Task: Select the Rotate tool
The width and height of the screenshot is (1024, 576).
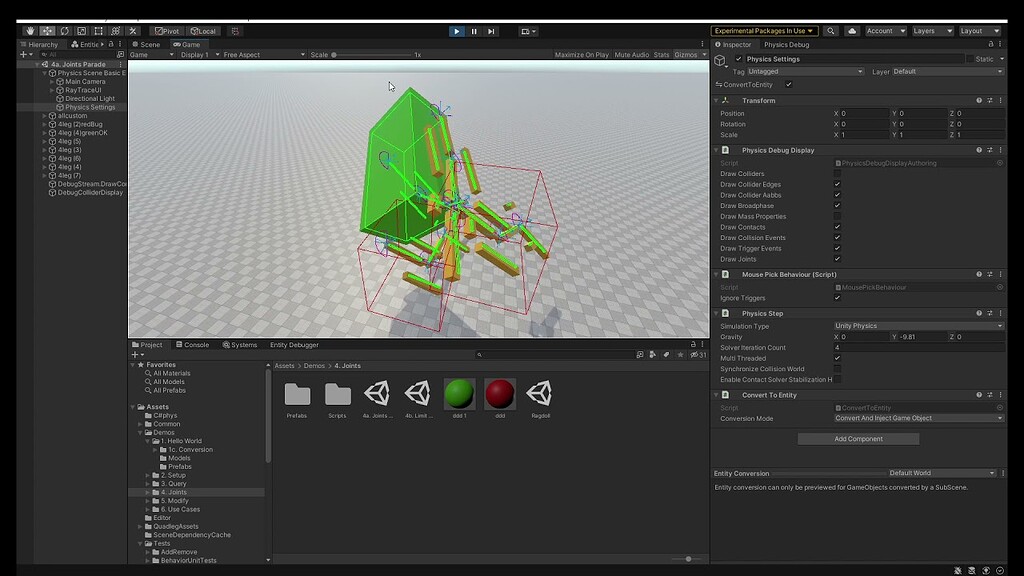Action: (x=64, y=30)
